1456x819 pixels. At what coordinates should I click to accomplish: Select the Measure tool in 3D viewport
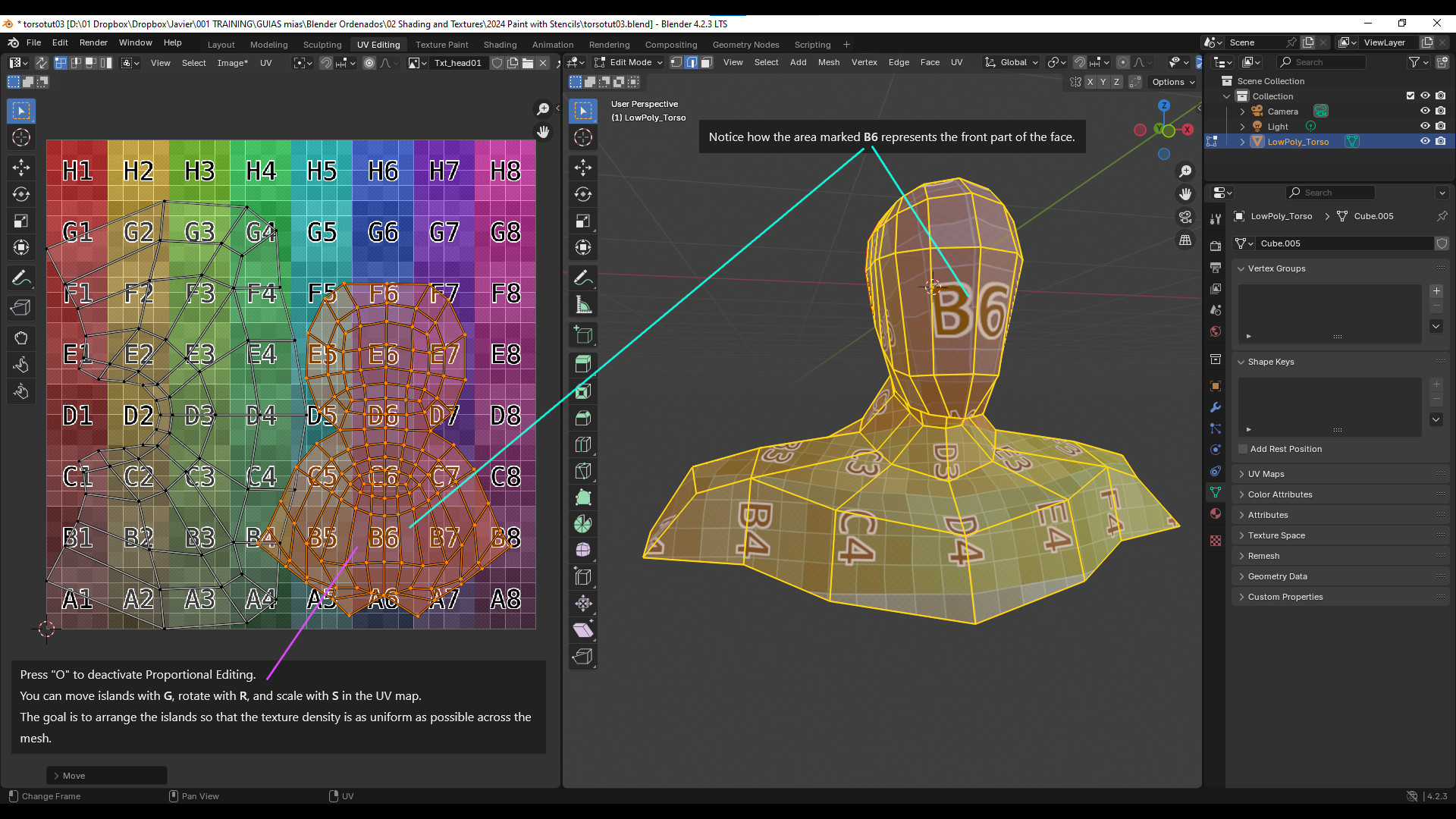pyautogui.click(x=583, y=305)
